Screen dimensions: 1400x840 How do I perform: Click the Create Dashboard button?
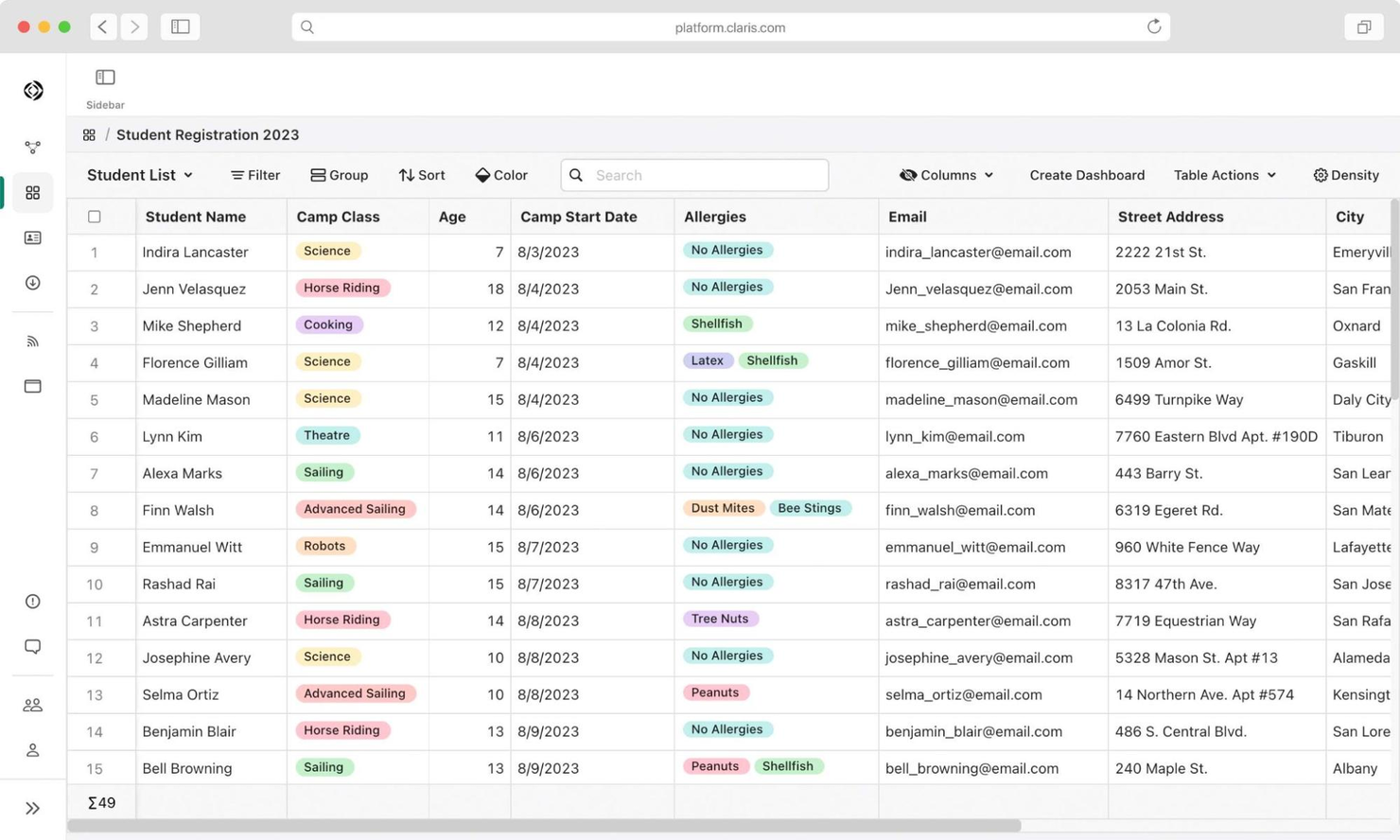(x=1088, y=175)
